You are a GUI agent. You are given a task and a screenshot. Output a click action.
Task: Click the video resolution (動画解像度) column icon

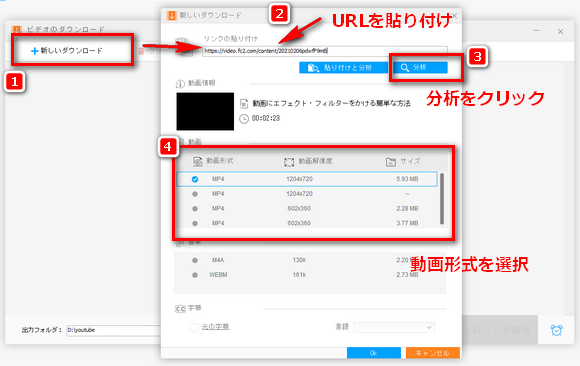click(289, 162)
